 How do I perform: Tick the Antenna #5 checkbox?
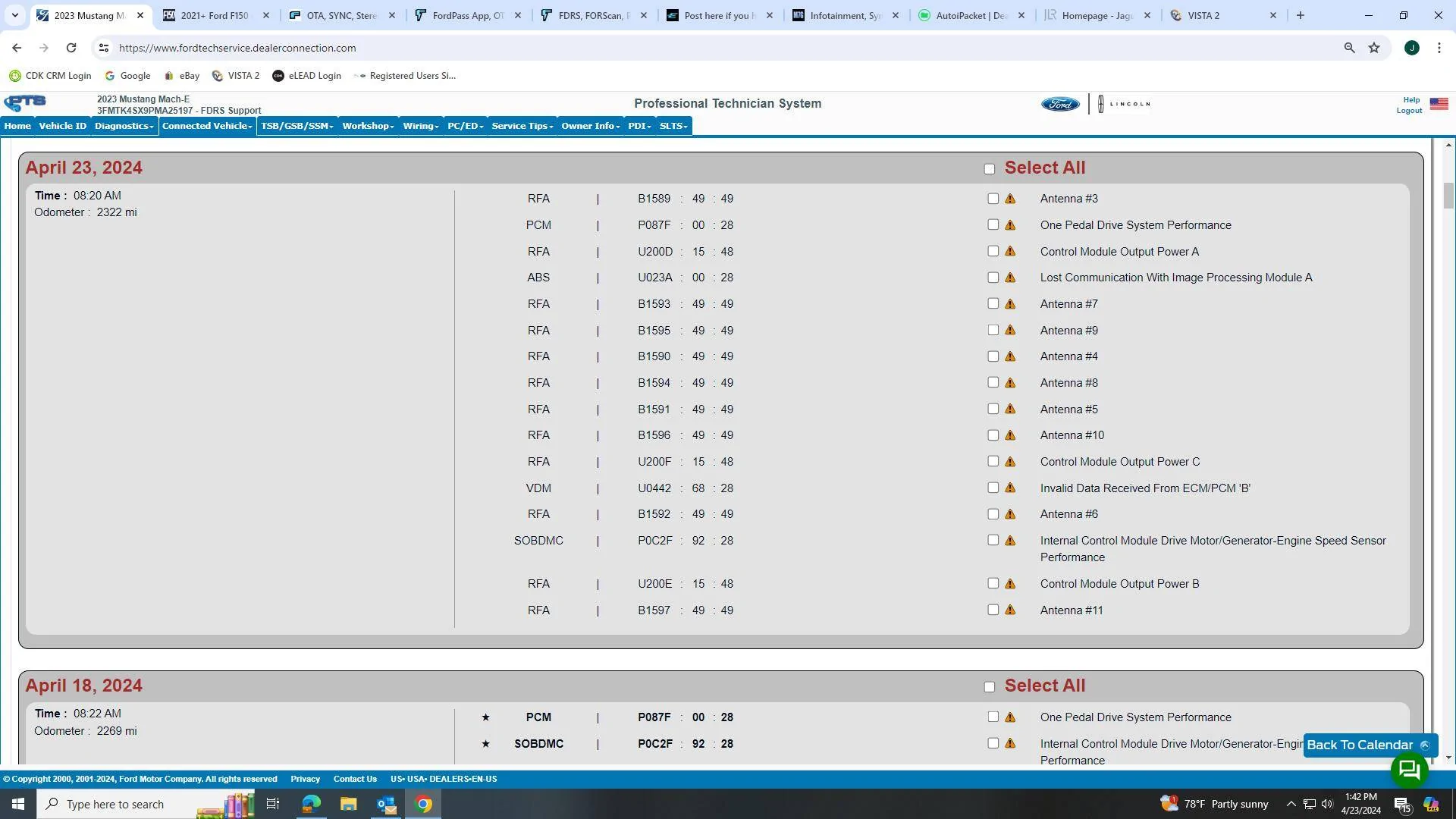pos(993,409)
